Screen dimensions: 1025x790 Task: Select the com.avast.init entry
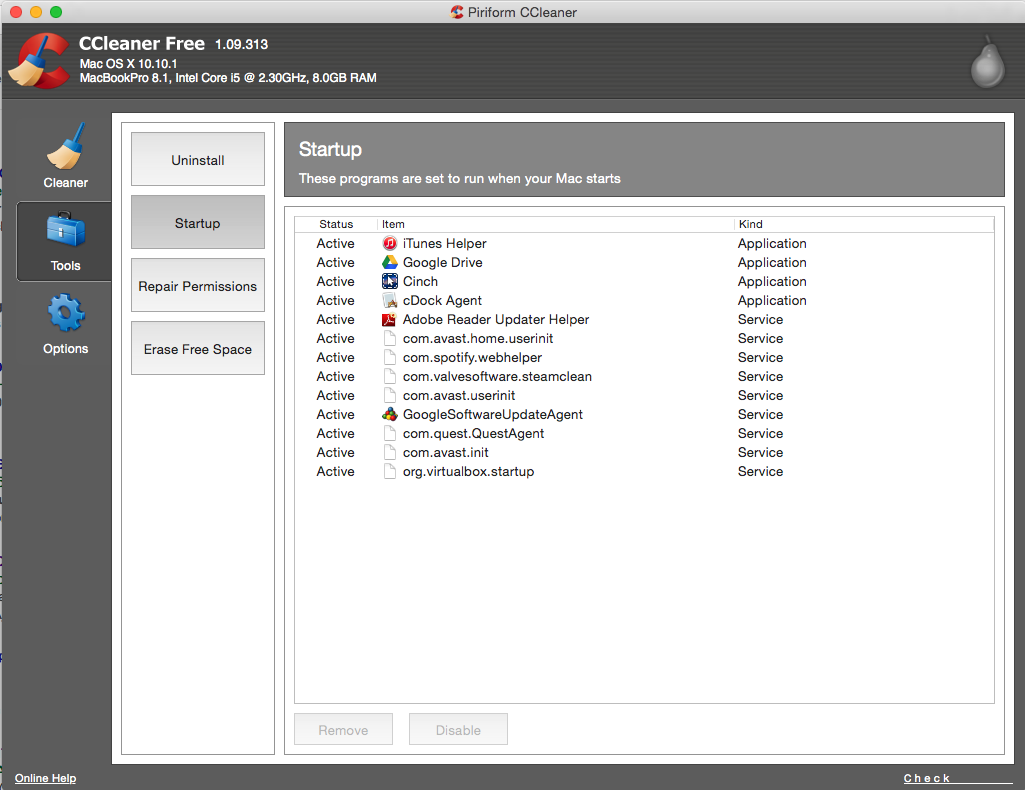click(x=644, y=452)
